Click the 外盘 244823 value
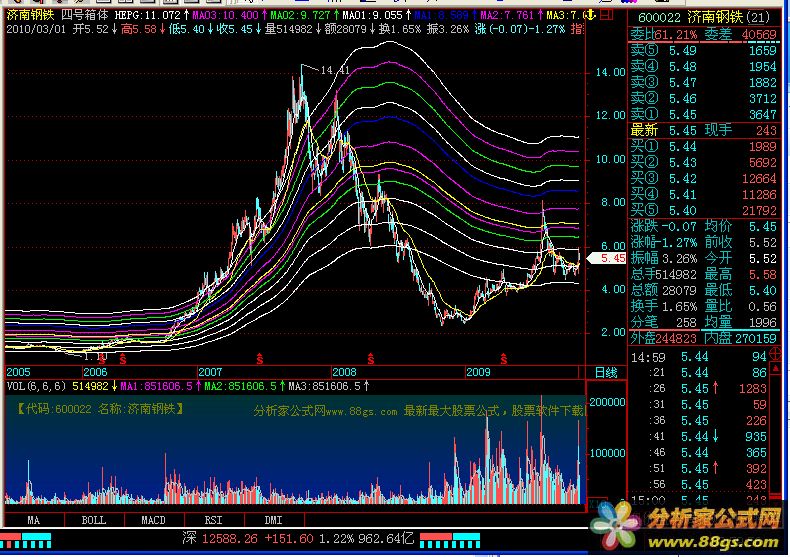 point(677,338)
